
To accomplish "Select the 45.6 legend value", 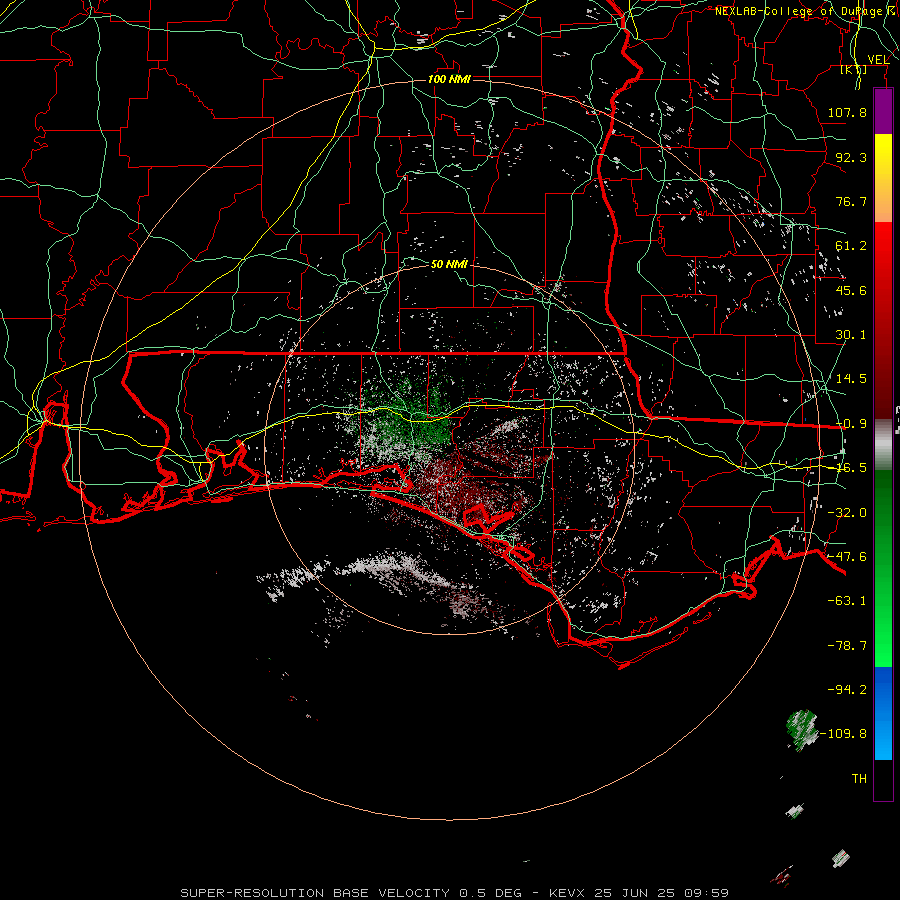I will coord(851,290).
